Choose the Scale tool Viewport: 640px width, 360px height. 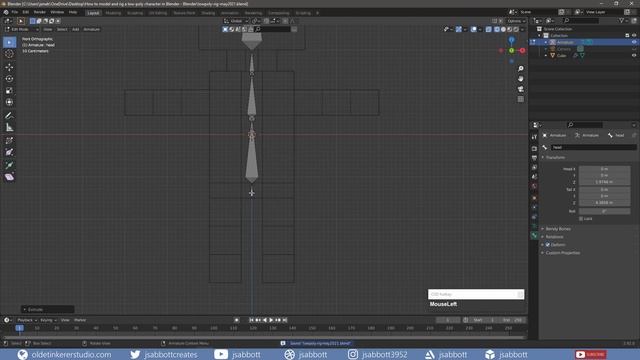coord(9,91)
